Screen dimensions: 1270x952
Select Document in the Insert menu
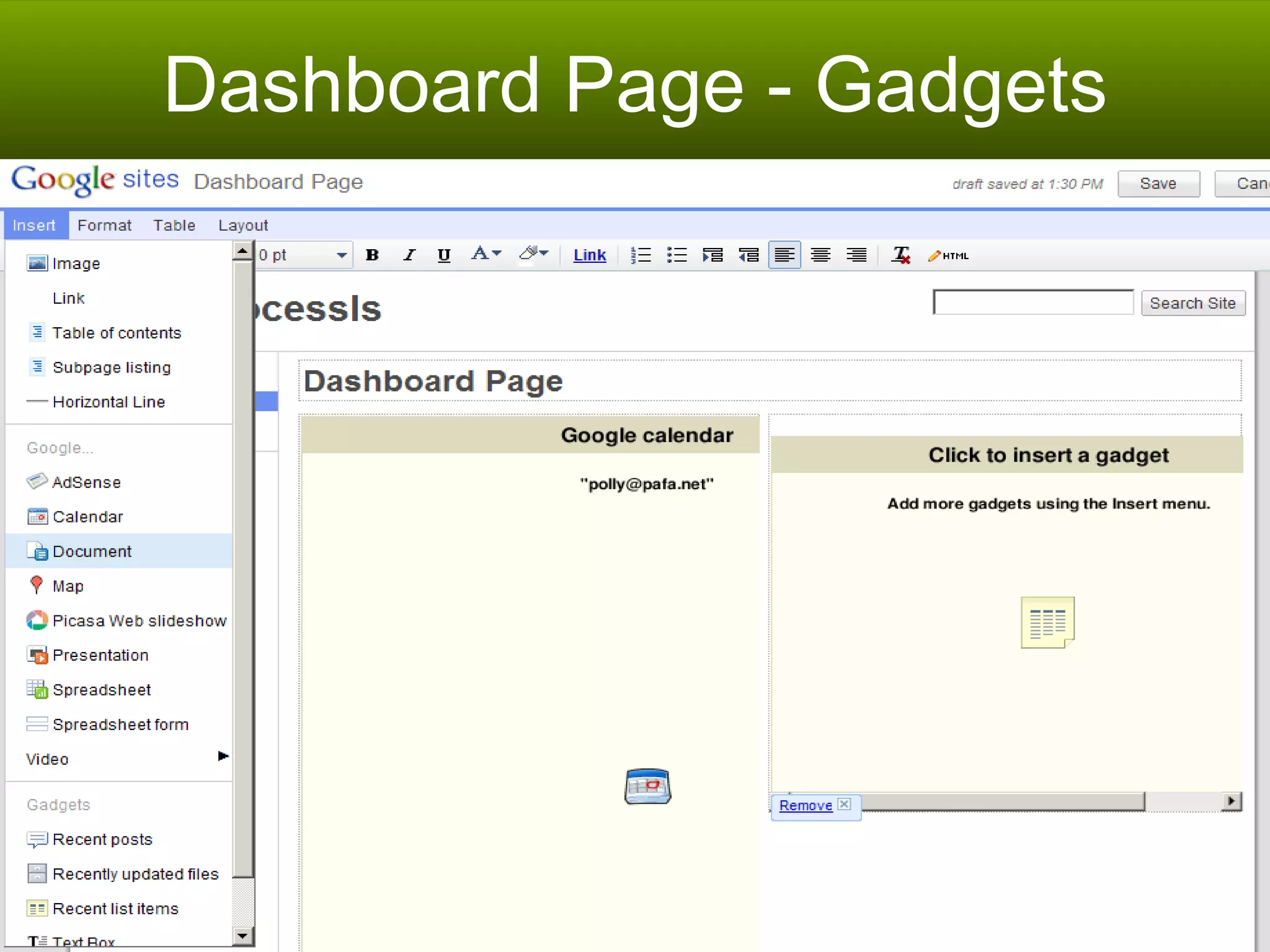coord(119,551)
